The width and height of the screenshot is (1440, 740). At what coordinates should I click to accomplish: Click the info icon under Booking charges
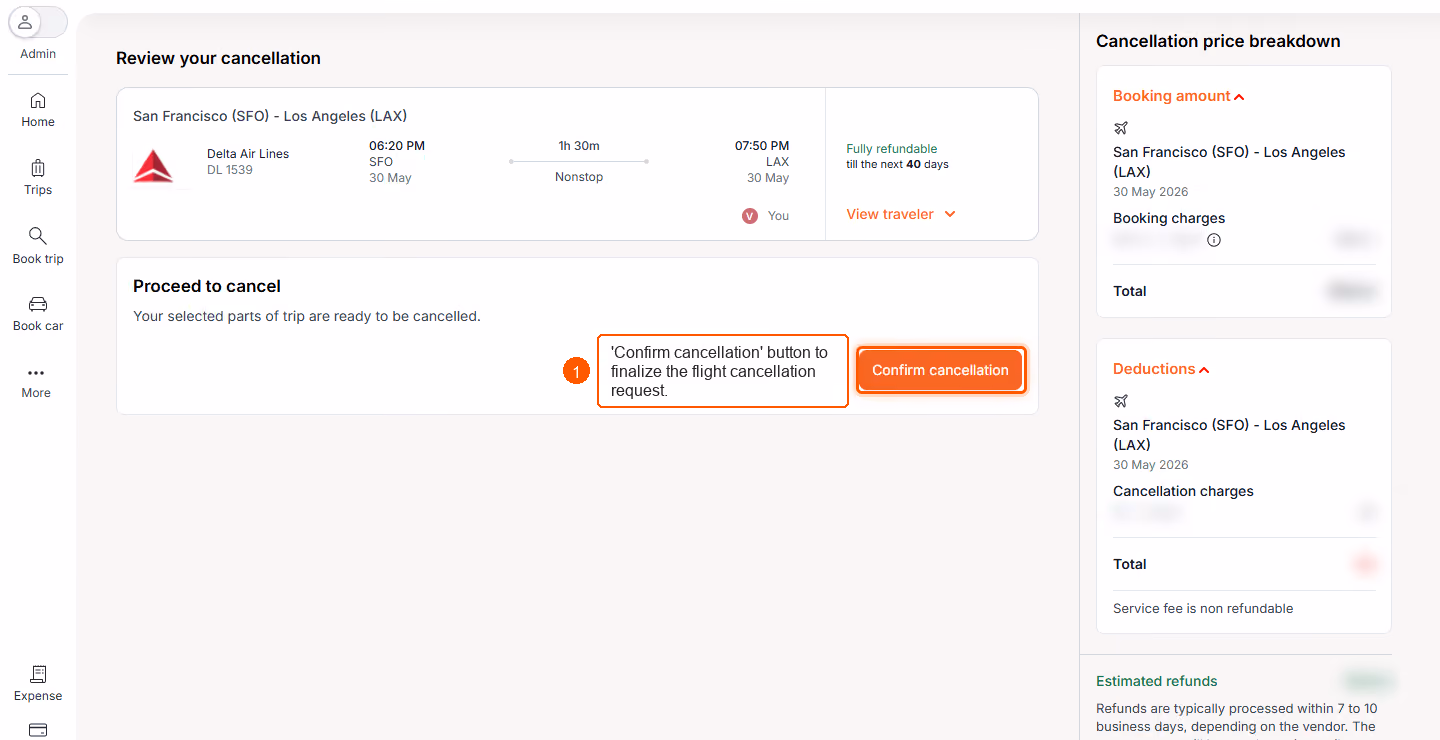[1214, 240]
